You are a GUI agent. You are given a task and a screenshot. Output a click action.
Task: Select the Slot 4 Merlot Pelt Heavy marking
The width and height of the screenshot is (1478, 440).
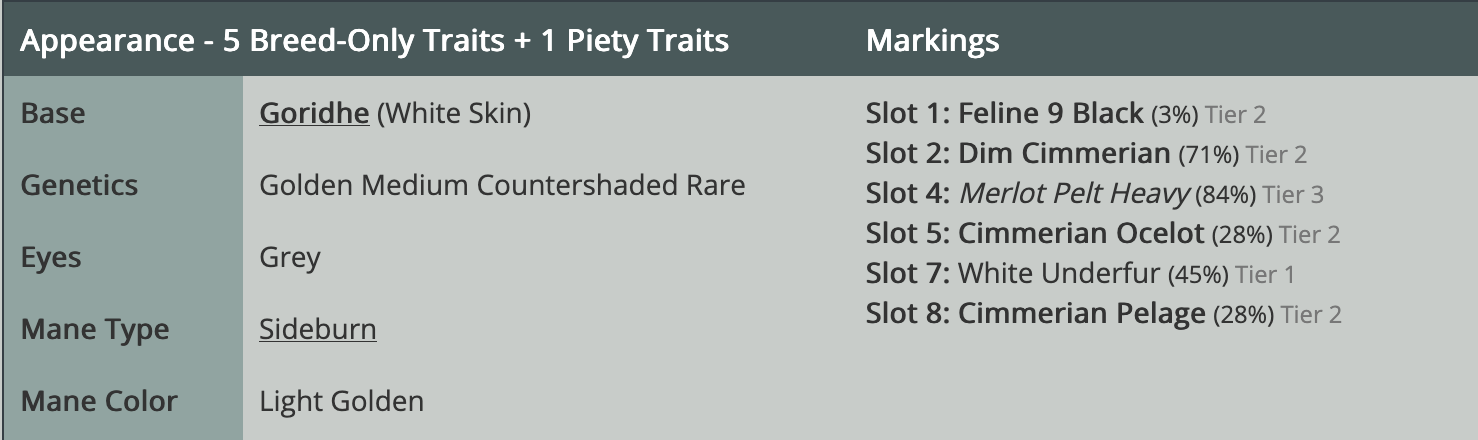click(1074, 194)
